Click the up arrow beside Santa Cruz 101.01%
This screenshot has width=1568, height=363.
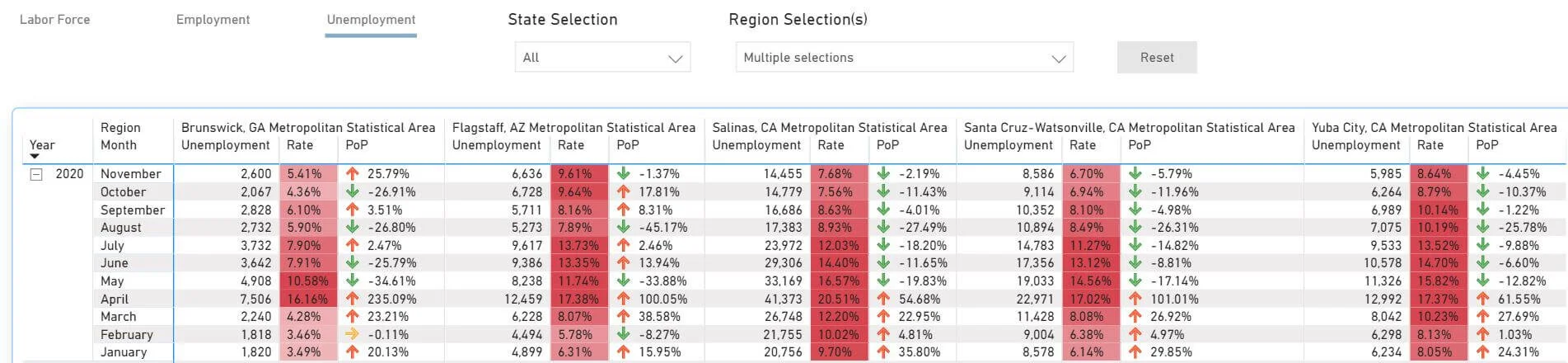tap(1135, 299)
